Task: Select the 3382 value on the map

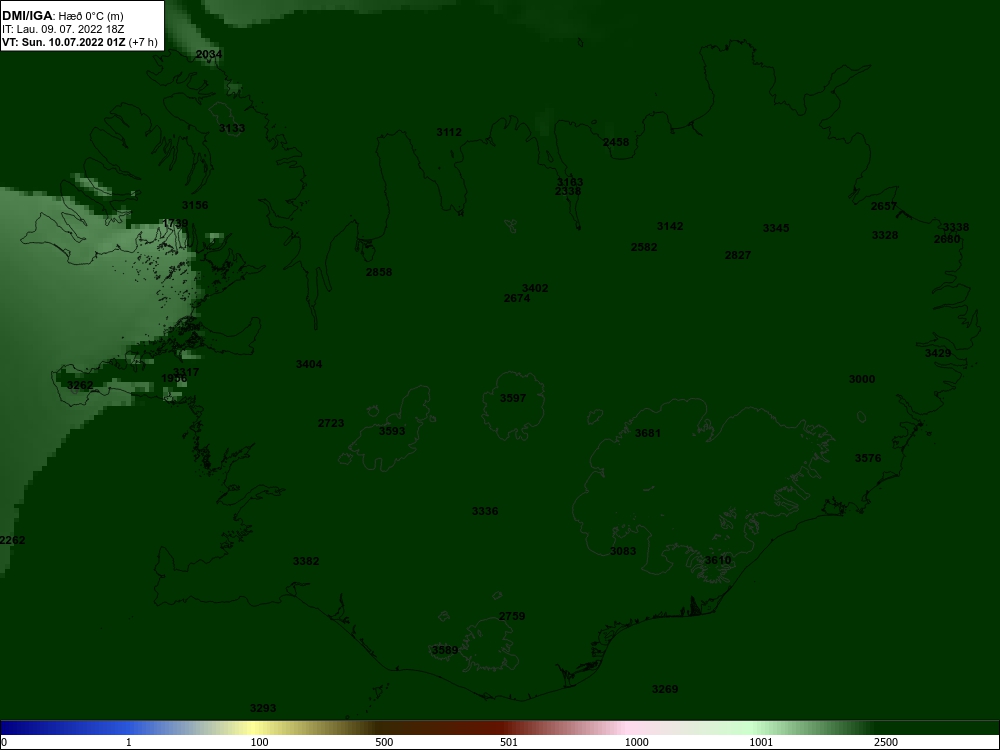Action: 306,561
